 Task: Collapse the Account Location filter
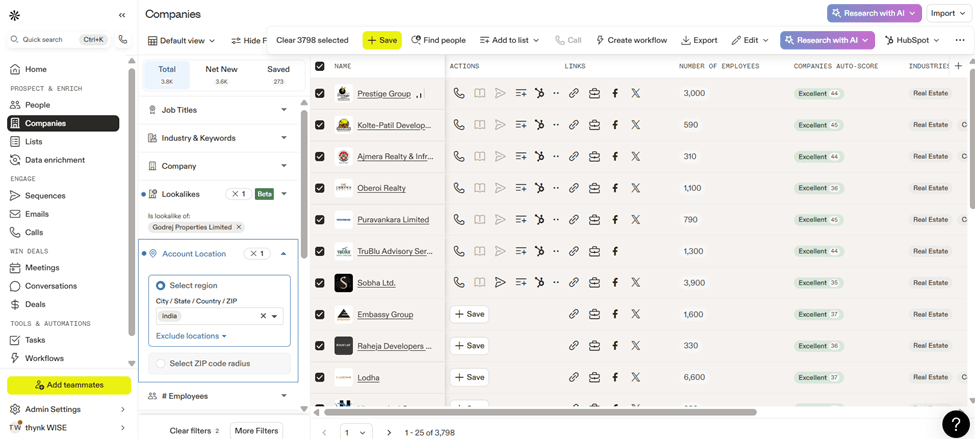click(284, 254)
